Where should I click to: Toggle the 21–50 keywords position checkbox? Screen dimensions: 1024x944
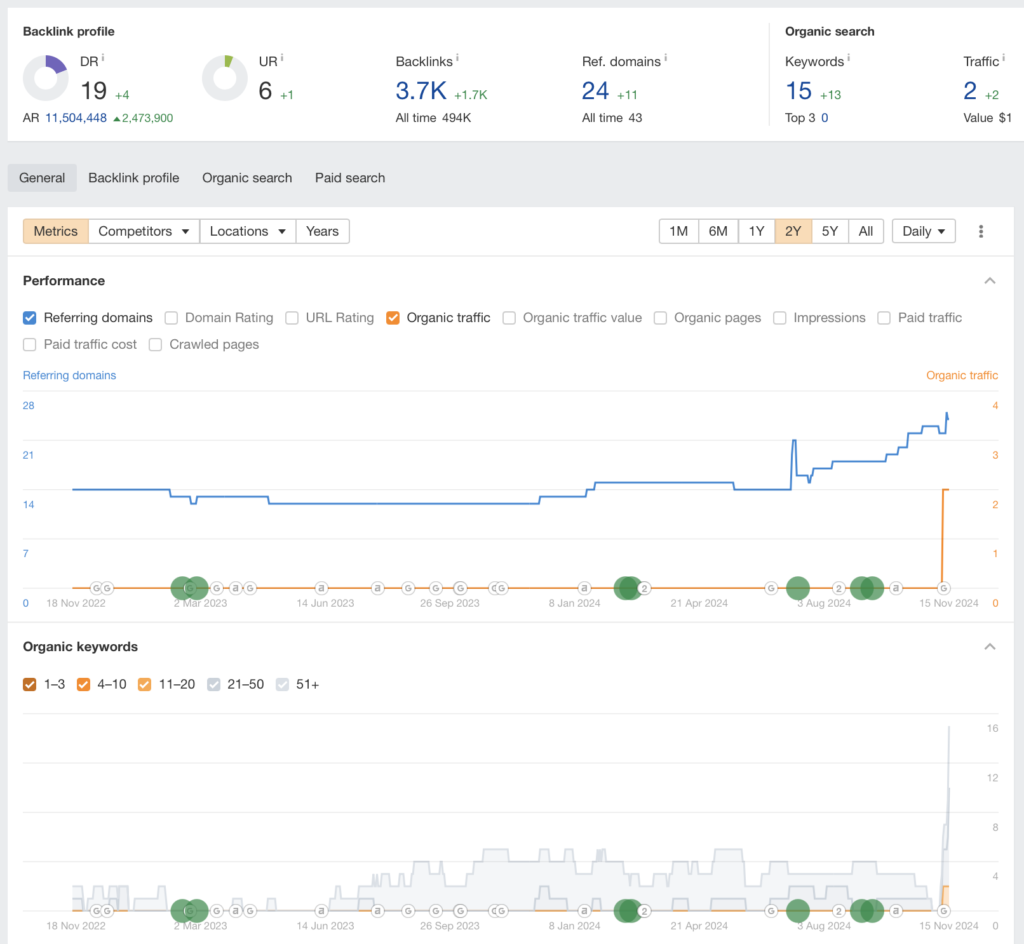click(214, 684)
